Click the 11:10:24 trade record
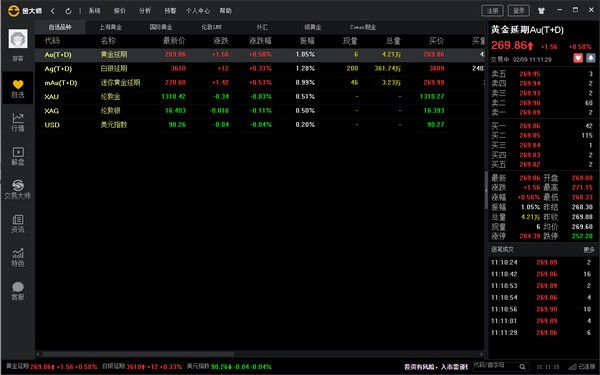This screenshot has width=600, height=375. (542, 262)
